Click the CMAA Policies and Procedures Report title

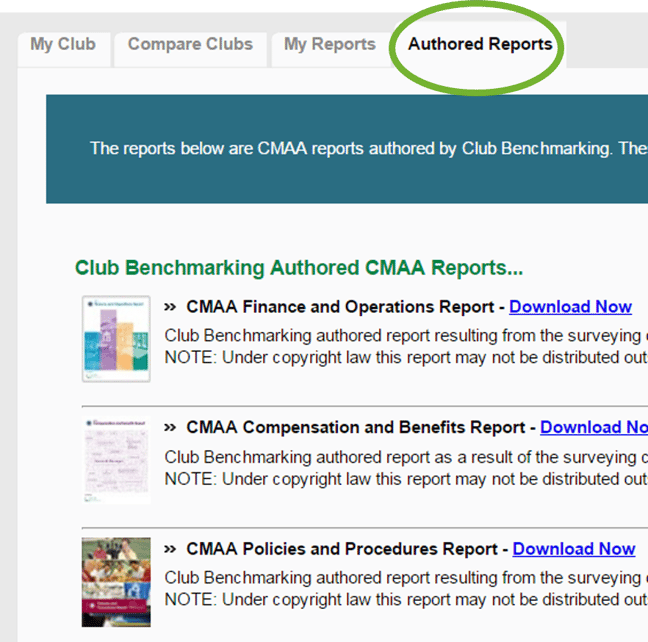[342, 549]
